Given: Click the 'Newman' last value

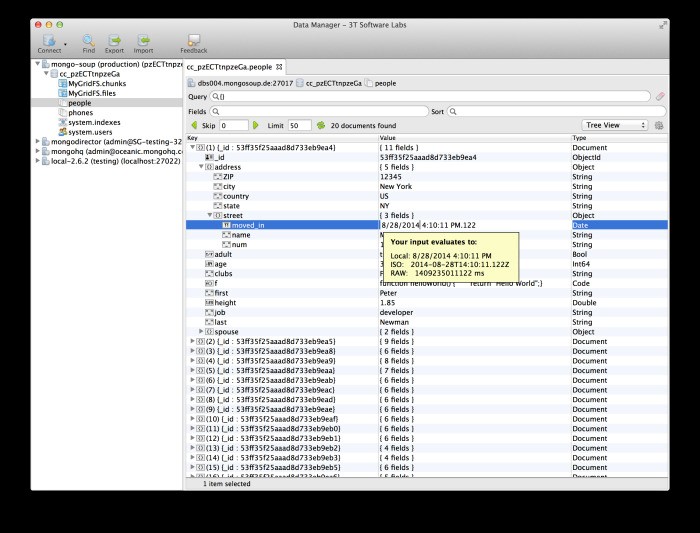Looking at the screenshot, I should 394,322.
